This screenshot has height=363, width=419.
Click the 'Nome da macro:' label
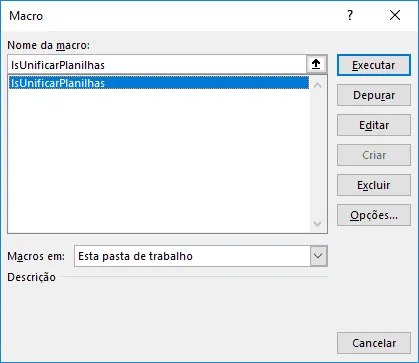[x=49, y=45]
